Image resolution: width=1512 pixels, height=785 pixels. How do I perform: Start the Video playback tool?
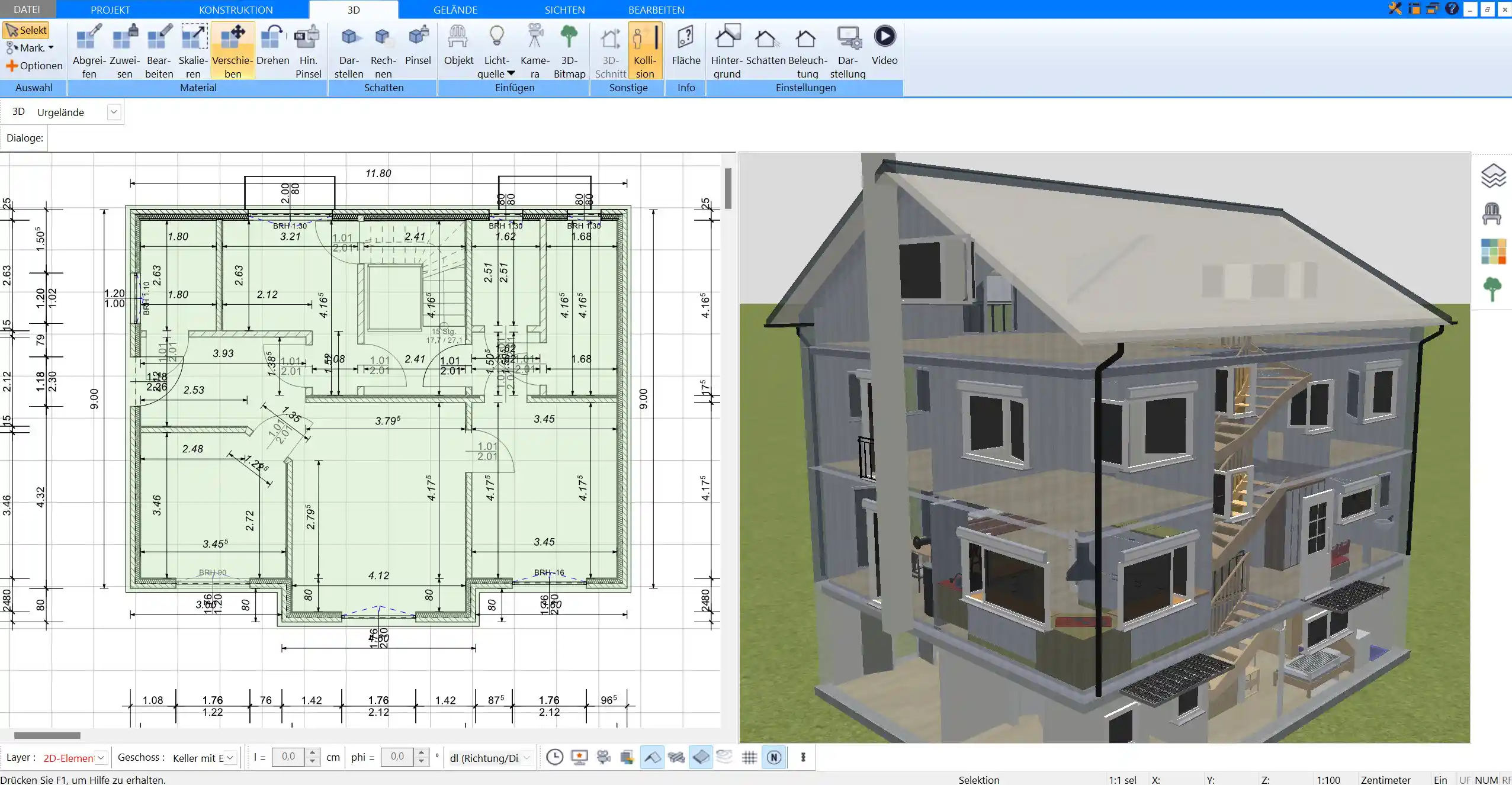[884, 45]
